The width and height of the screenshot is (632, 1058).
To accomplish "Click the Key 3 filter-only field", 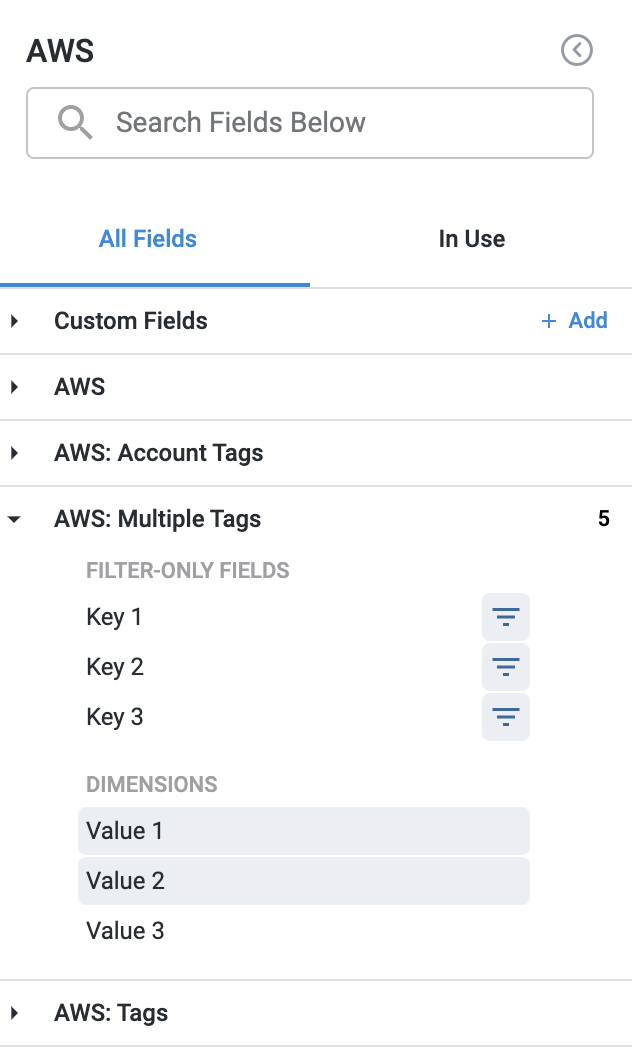I will pyautogui.click(x=115, y=717).
